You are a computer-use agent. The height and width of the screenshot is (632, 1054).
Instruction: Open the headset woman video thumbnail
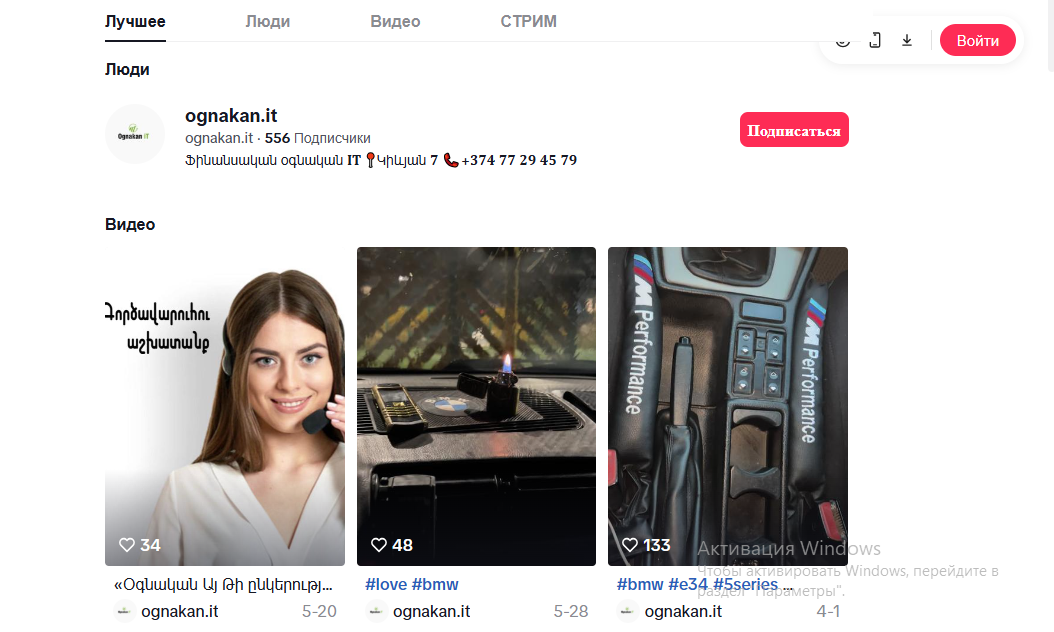pos(225,406)
